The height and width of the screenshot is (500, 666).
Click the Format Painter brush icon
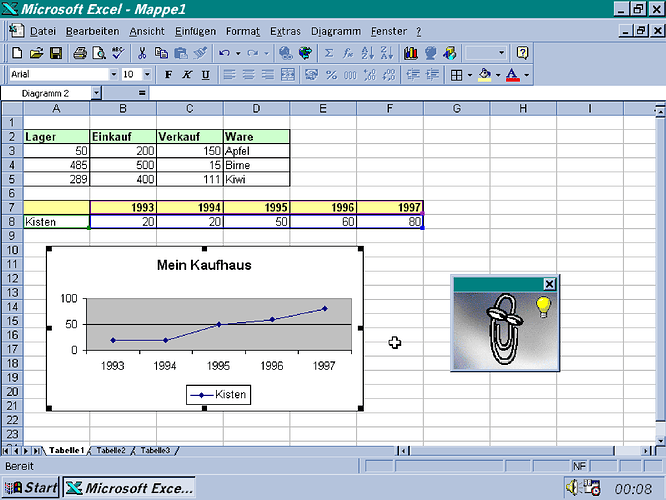click(200, 53)
